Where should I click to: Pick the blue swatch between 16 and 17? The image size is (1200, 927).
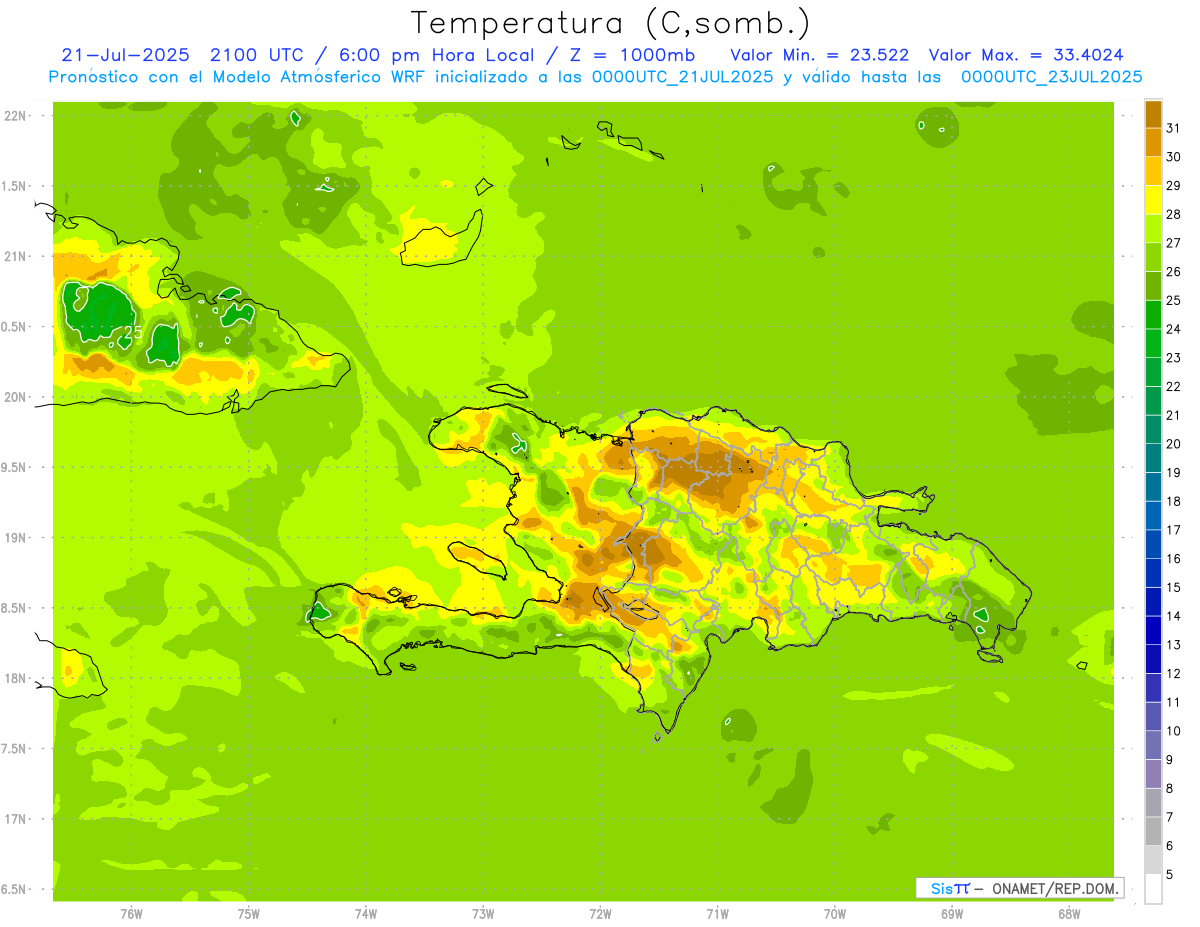(1153, 544)
